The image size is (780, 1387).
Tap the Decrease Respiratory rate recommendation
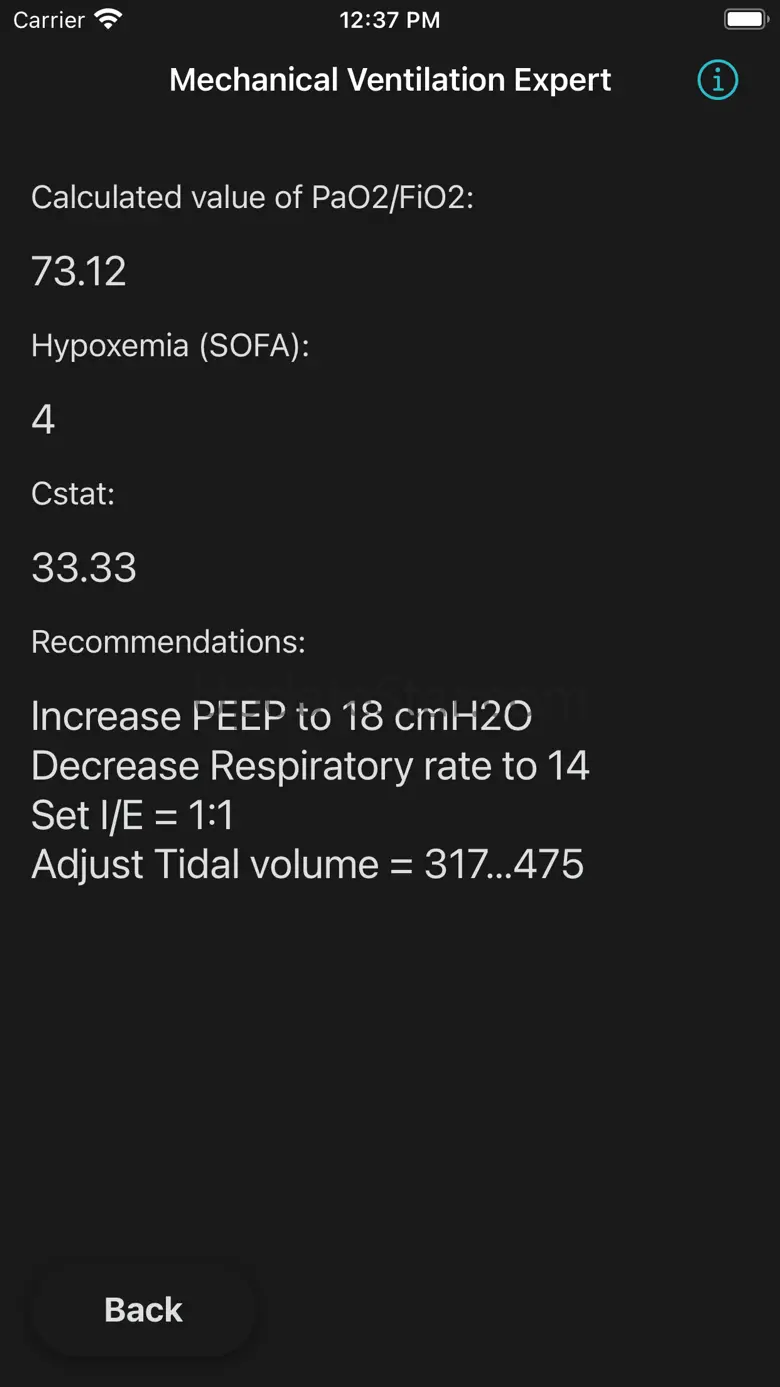click(310, 766)
